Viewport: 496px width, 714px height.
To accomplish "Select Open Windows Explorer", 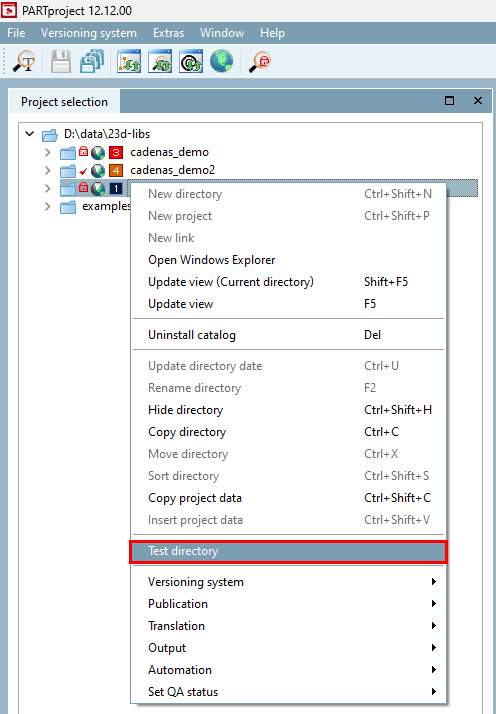I will point(288,260).
